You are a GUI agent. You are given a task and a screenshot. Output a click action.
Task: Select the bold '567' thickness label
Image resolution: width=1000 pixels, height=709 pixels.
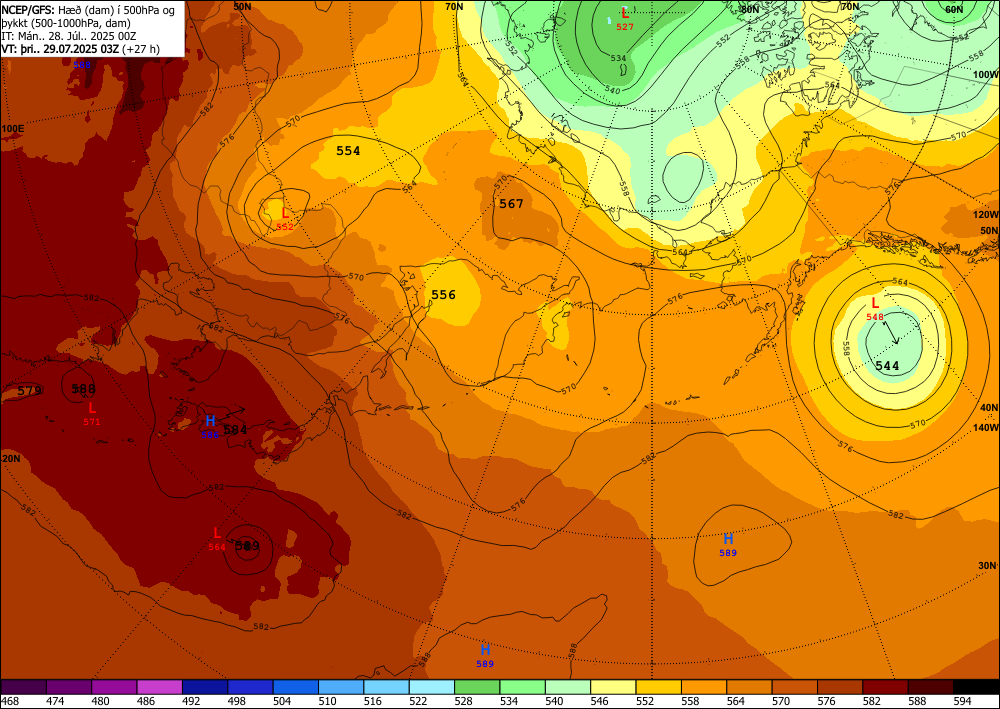coord(511,203)
